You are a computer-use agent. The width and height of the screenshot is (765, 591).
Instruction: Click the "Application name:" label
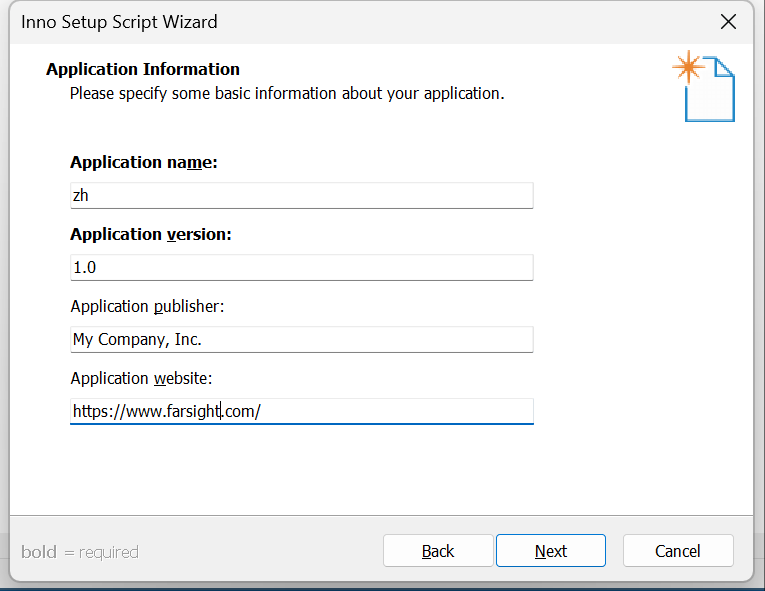(x=144, y=162)
